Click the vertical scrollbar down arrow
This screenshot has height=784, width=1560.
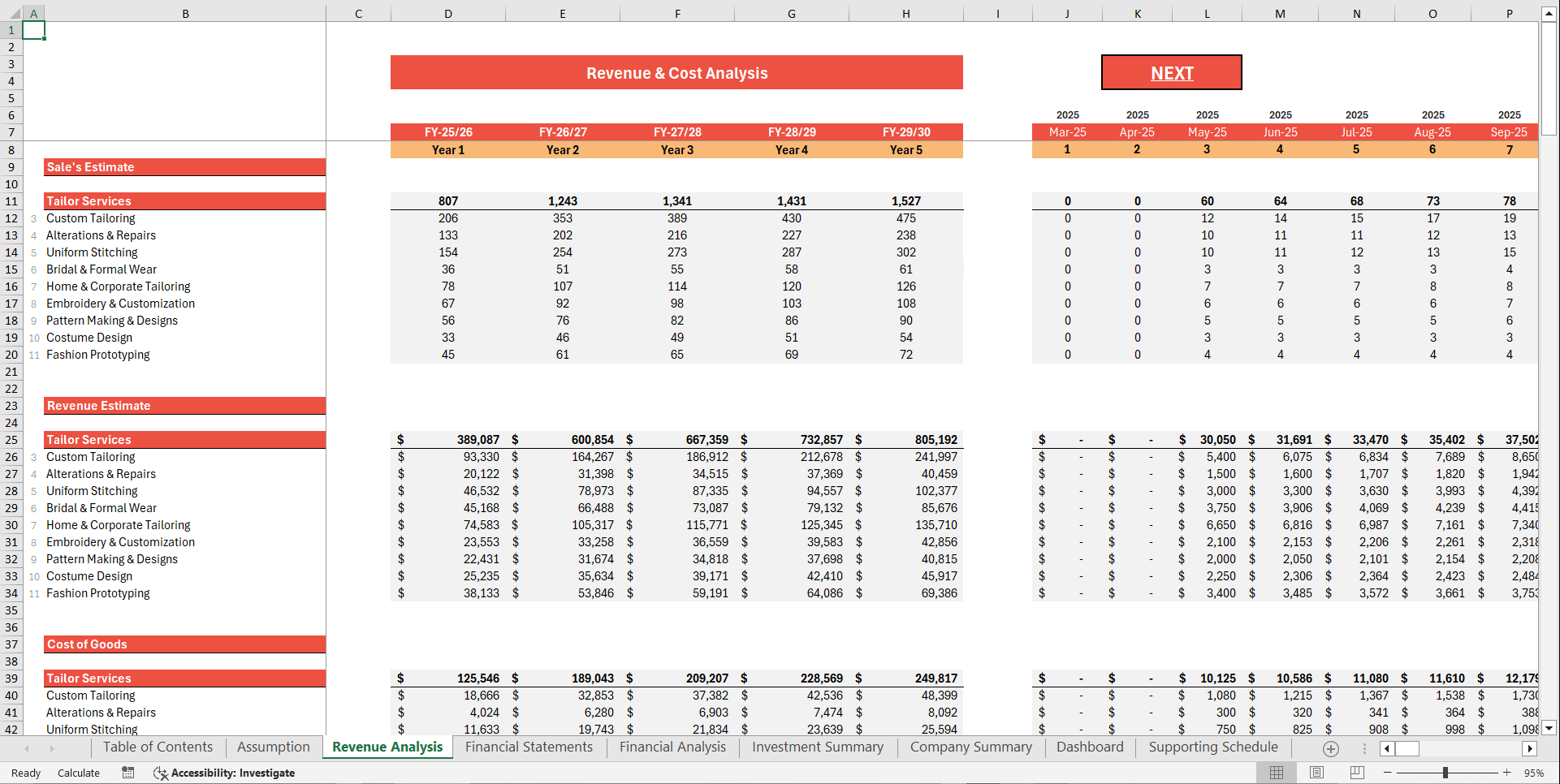(x=1550, y=728)
